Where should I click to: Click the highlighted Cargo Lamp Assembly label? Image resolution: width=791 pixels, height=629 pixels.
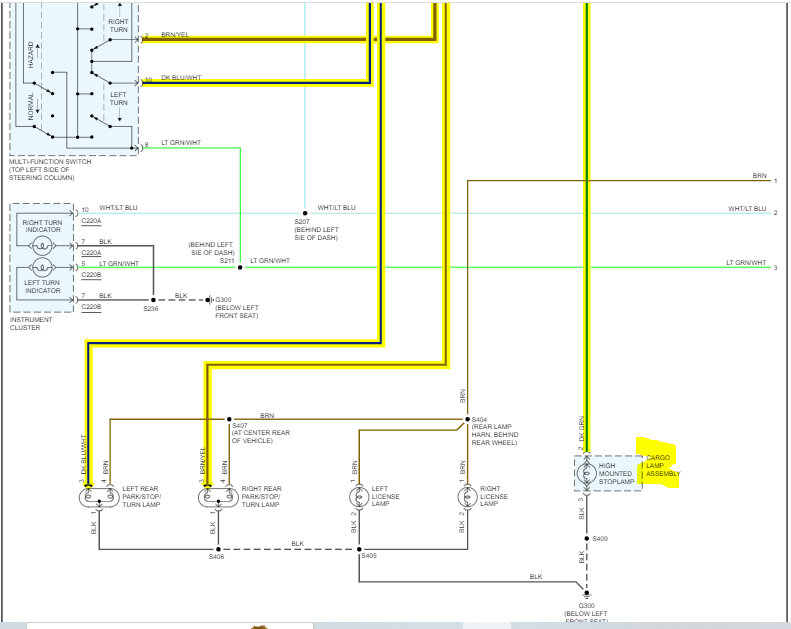pos(663,466)
